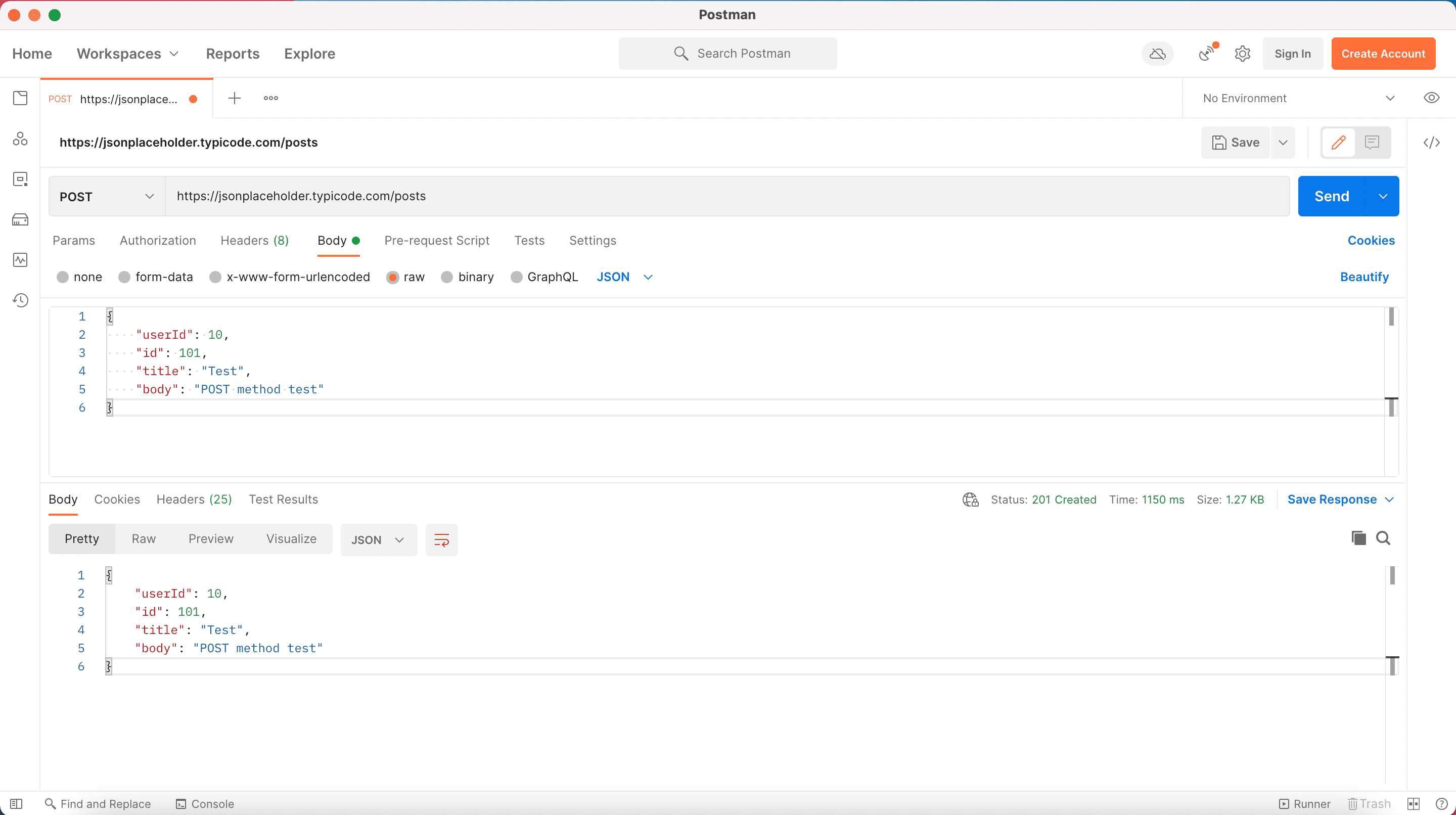Viewport: 1456px width, 815px height.
Task: Switch to the Params tab
Action: pyautogui.click(x=73, y=241)
